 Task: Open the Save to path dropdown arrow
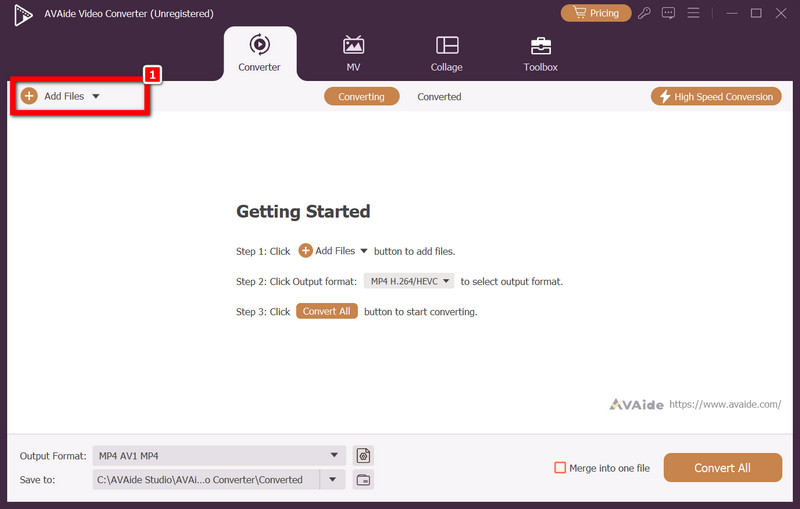coord(333,480)
